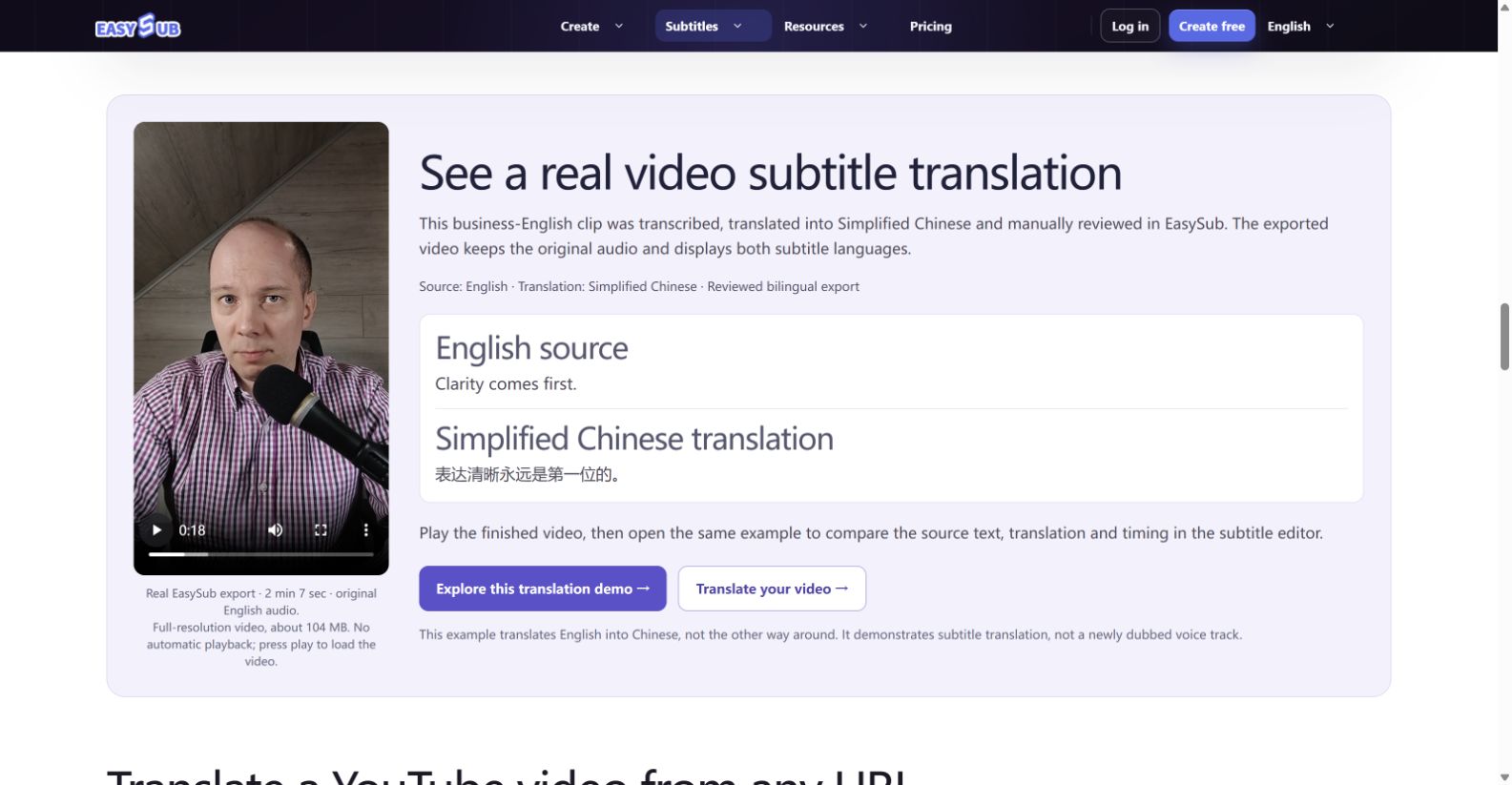Click the Translate your video button
The height and width of the screenshot is (785, 1512).
772,589
